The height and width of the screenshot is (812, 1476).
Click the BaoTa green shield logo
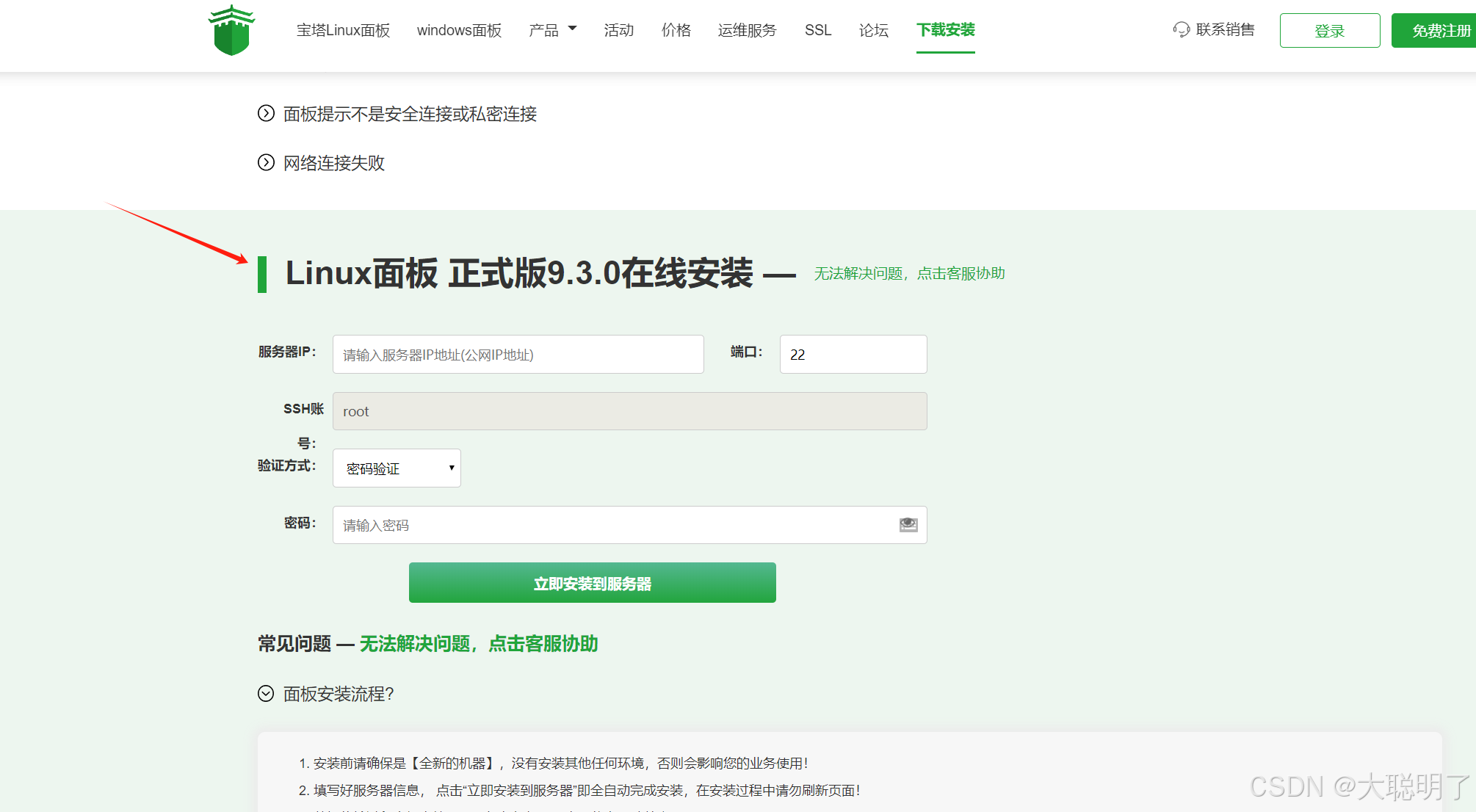point(231,31)
